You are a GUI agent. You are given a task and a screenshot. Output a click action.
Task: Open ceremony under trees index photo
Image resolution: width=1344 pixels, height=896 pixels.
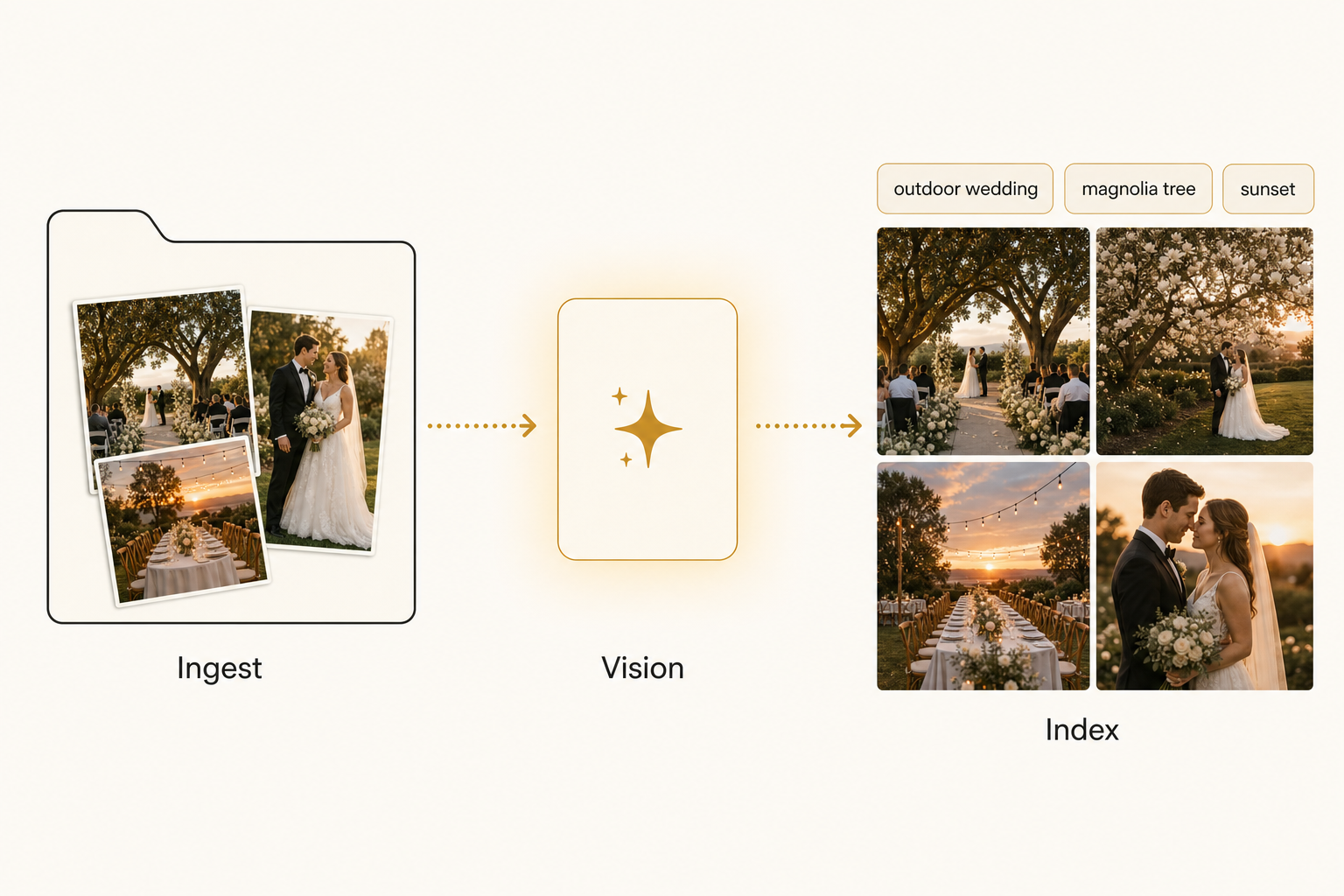click(983, 341)
